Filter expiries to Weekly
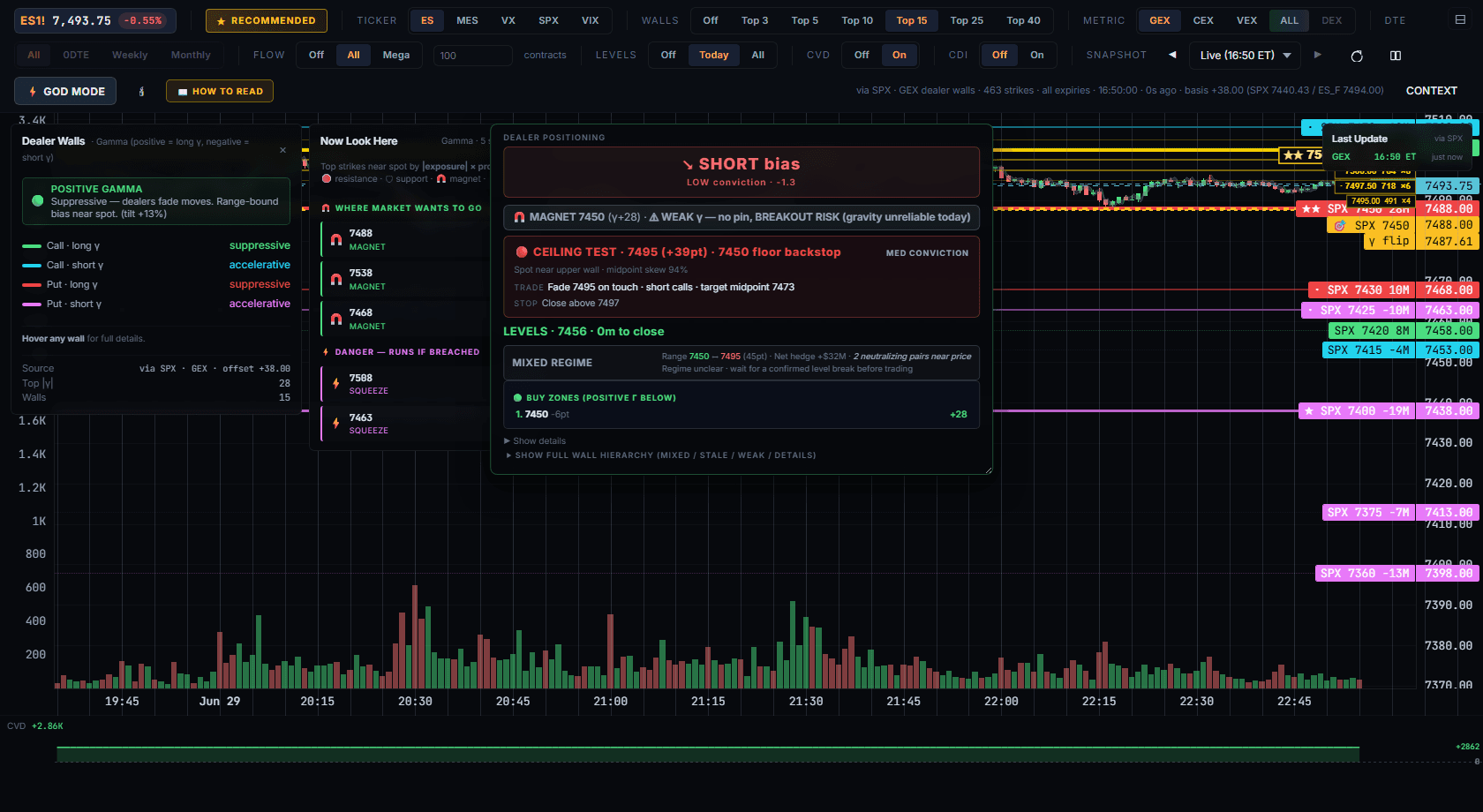 coord(130,55)
